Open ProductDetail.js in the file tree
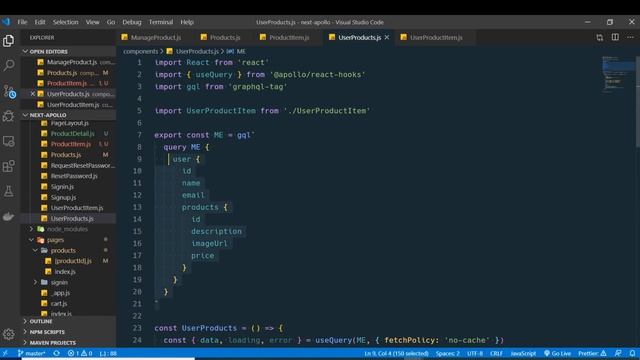The height and width of the screenshot is (360, 640). click(73, 133)
